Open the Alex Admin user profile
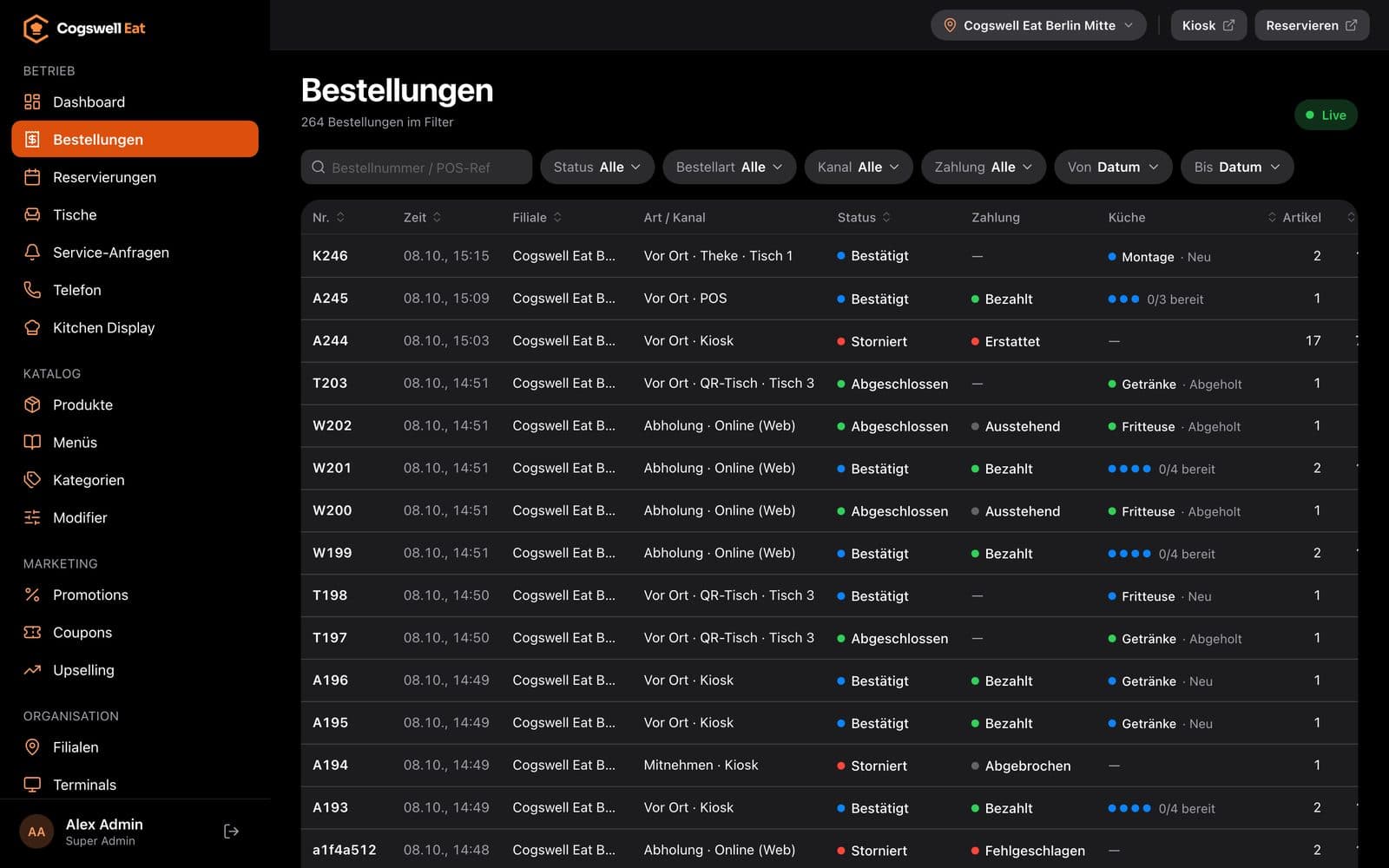This screenshot has height=868, width=1389. tap(104, 832)
